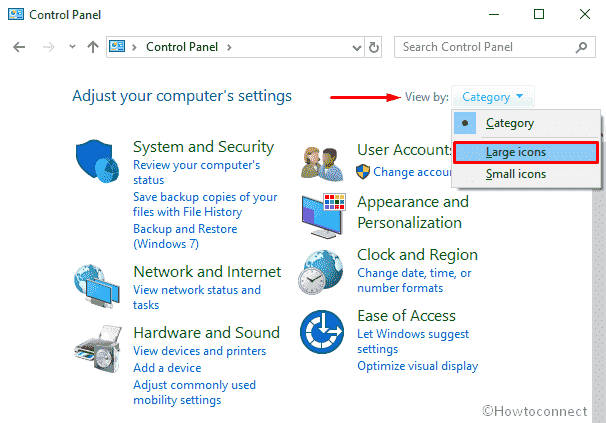The image size is (606, 423).
Task: Minimize the Control Panel window
Action: pyautogui.click(x=494, y=15)
